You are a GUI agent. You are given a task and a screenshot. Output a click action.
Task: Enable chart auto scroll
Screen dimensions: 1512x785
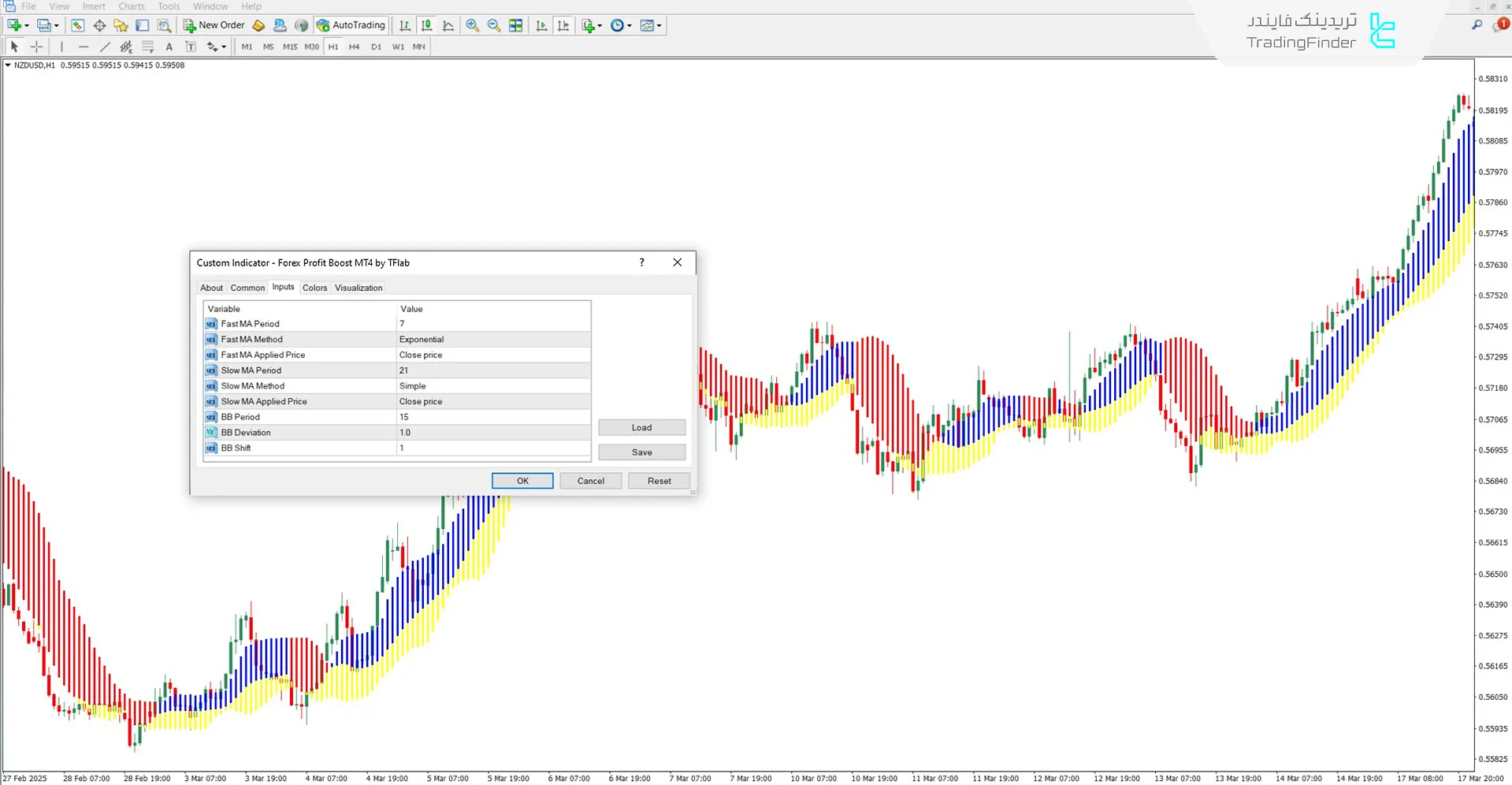(x=541, y=25)
